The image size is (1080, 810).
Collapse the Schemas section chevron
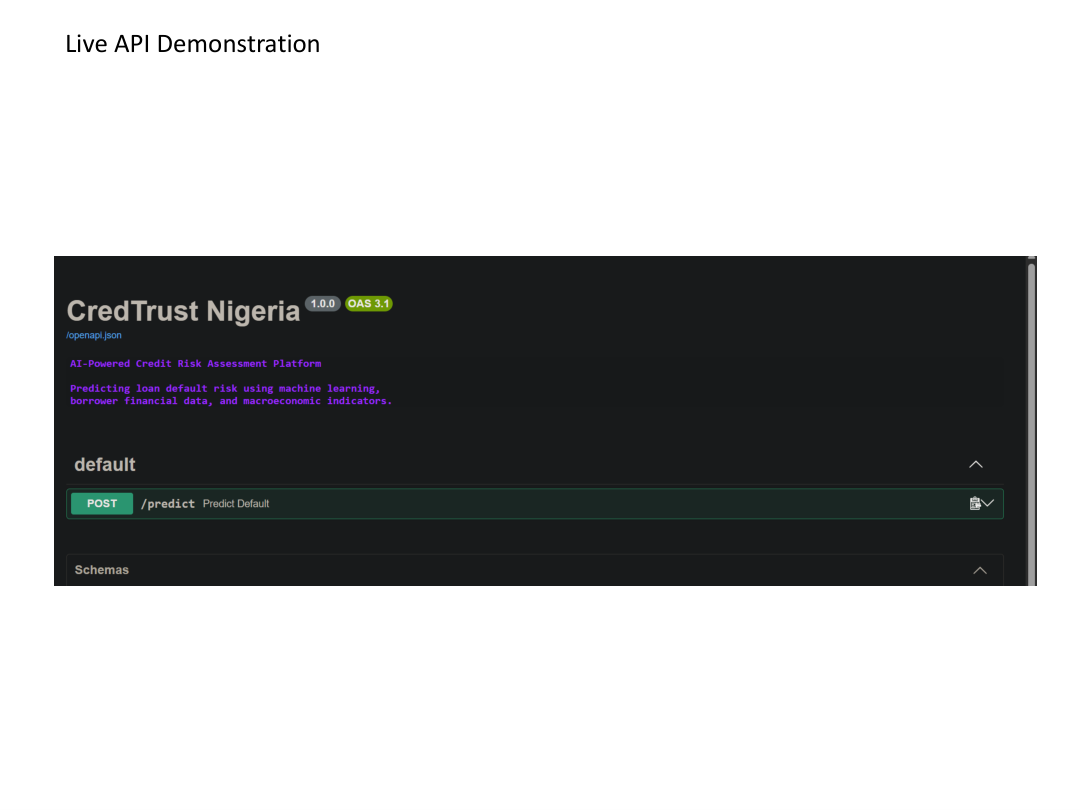(980, 570)
